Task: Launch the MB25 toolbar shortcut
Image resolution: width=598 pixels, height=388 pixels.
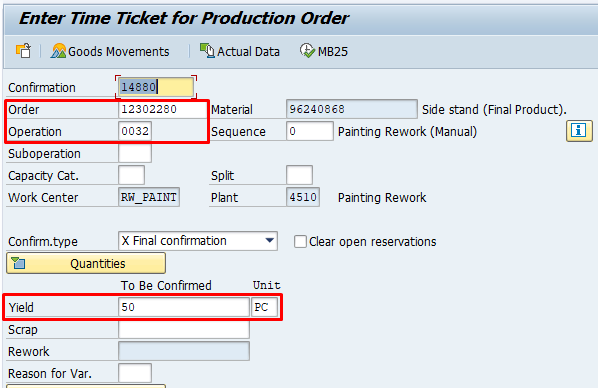Action: (x=324, y=51)
